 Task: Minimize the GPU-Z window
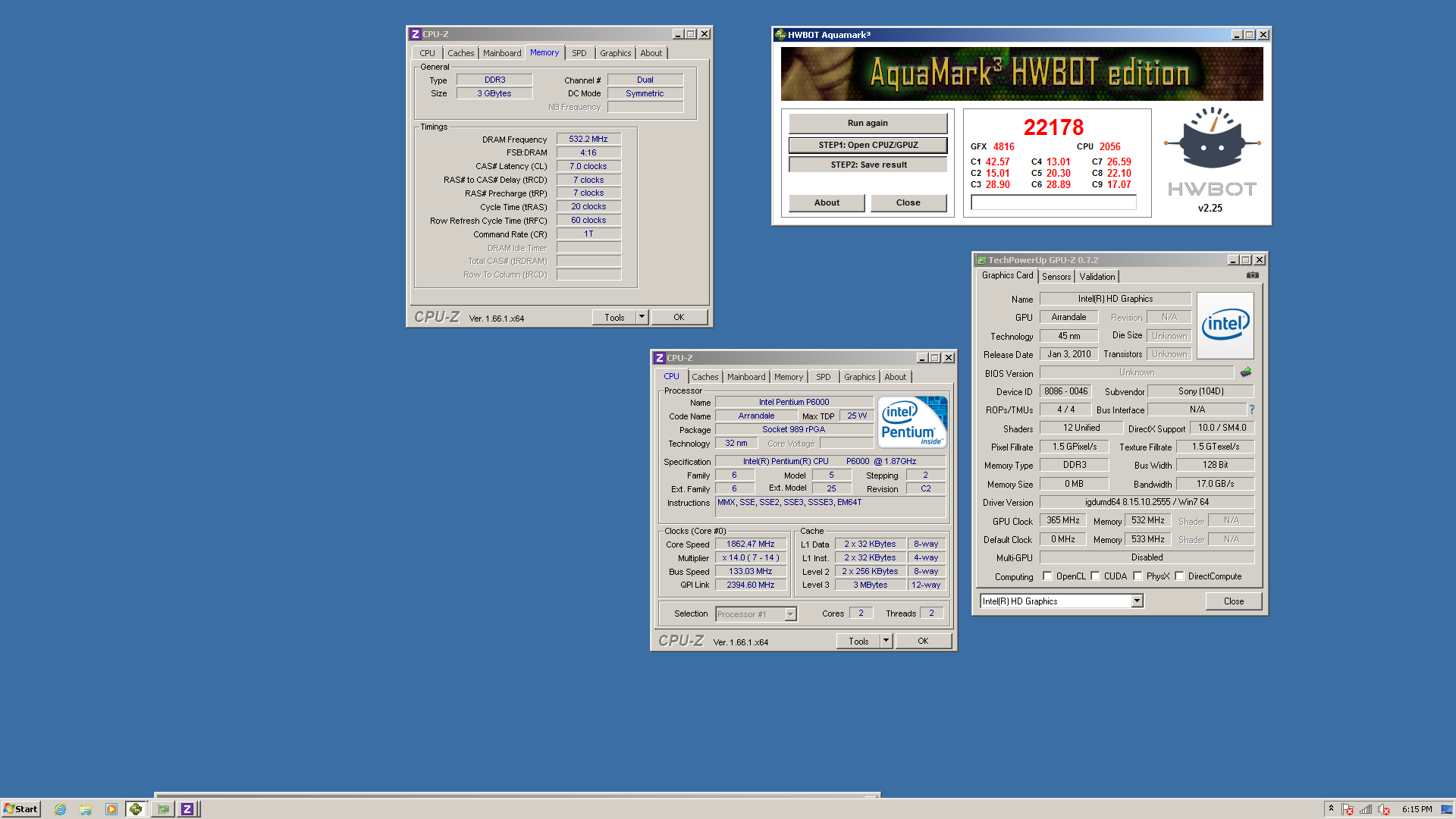[x=1233, y=260]
